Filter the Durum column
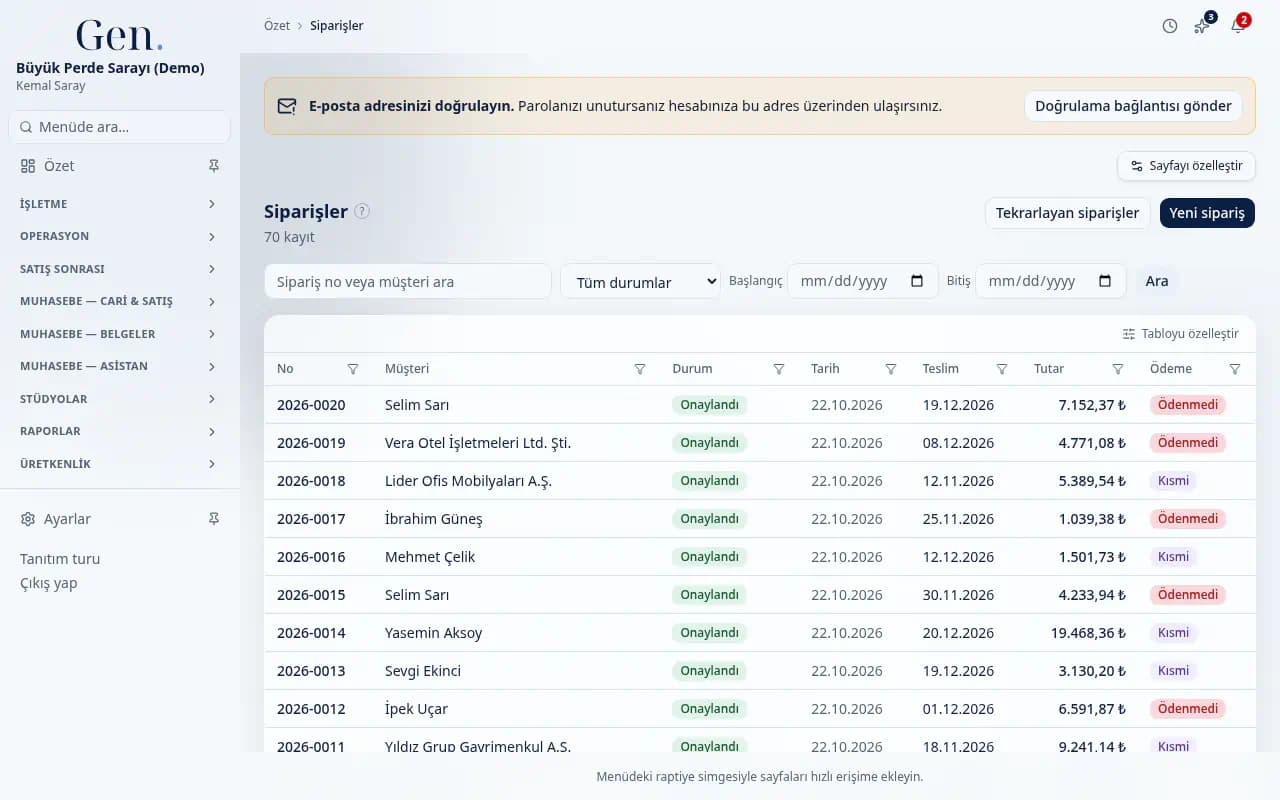 779,369
